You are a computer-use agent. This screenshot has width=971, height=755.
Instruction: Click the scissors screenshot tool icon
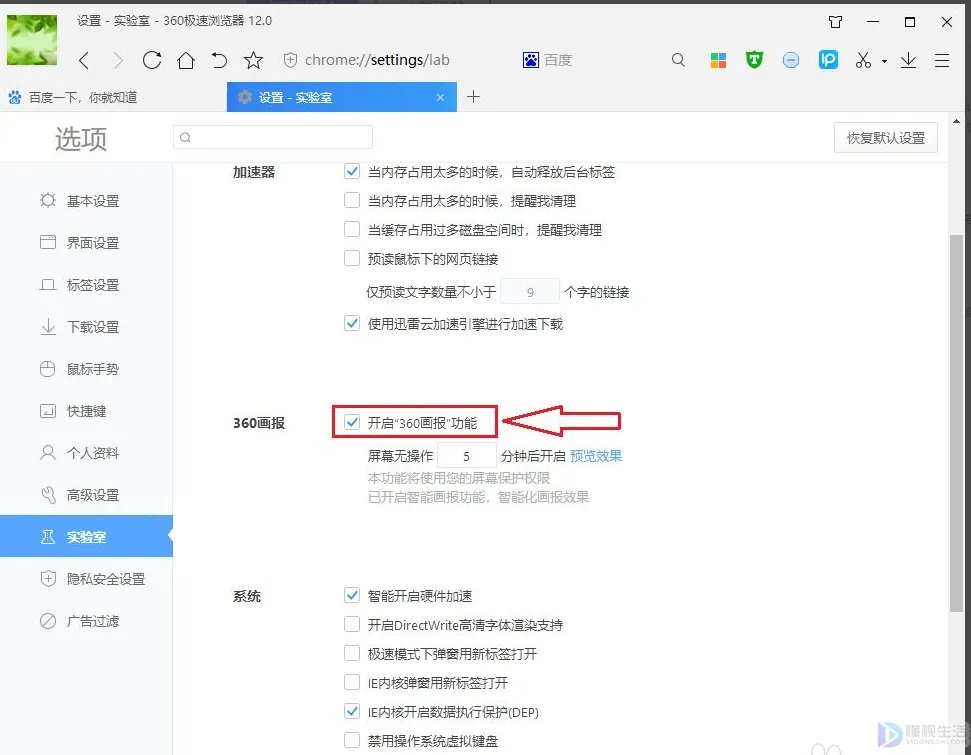tap(863, 60)
